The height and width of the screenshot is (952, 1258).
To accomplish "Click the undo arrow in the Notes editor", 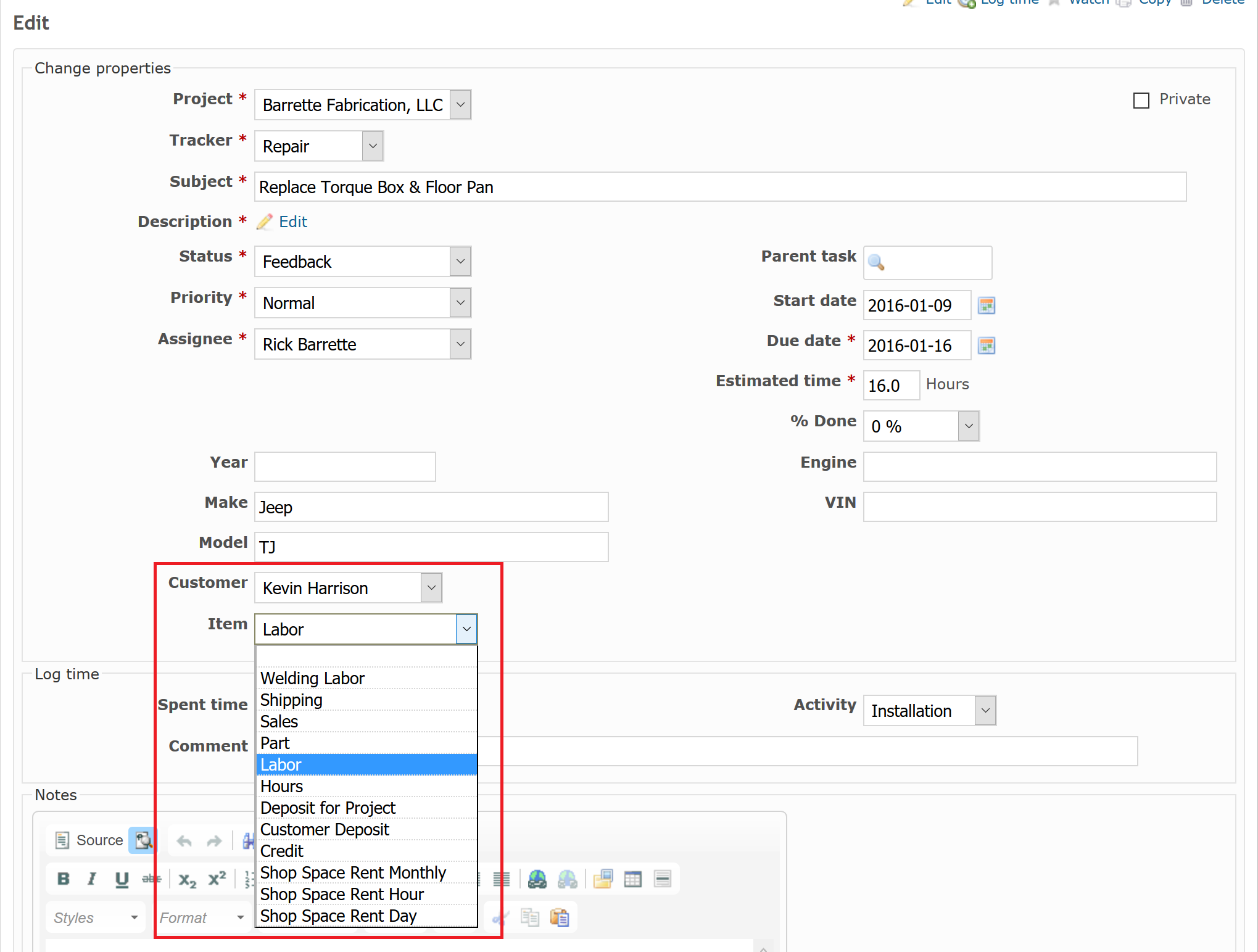I will click(x=183, y=840).
